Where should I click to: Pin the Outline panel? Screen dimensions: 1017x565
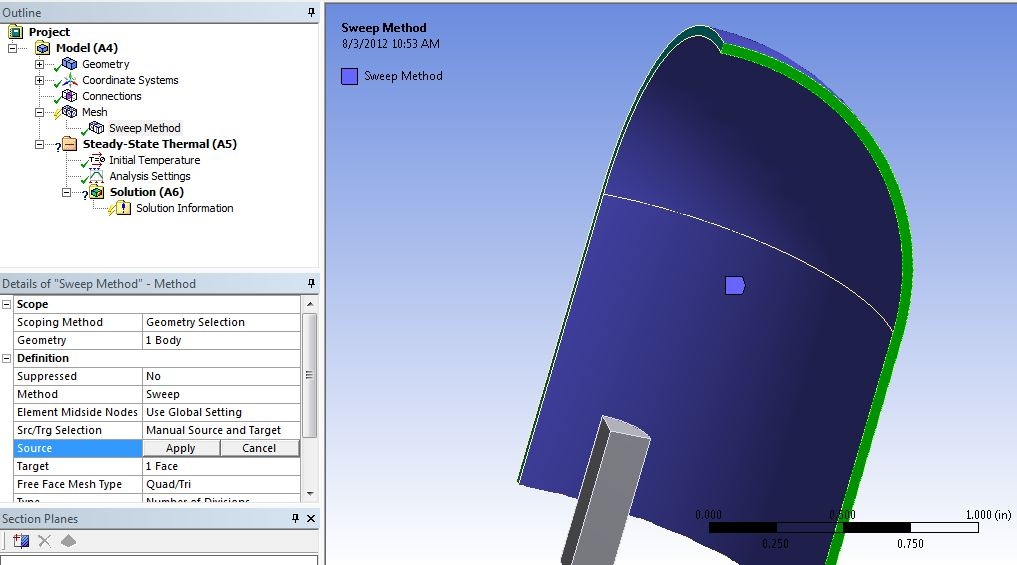311,12
